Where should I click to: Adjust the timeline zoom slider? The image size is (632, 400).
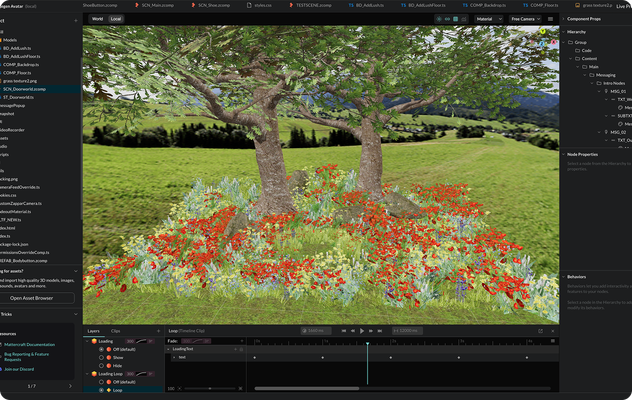pyautogui.click(x=210, y=389)
